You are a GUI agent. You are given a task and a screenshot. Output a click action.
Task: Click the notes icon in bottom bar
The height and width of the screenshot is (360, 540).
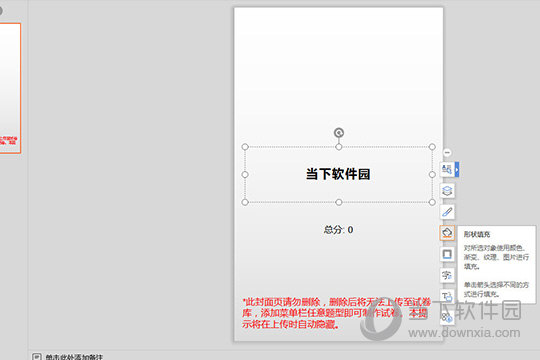[x=37, y=357]
